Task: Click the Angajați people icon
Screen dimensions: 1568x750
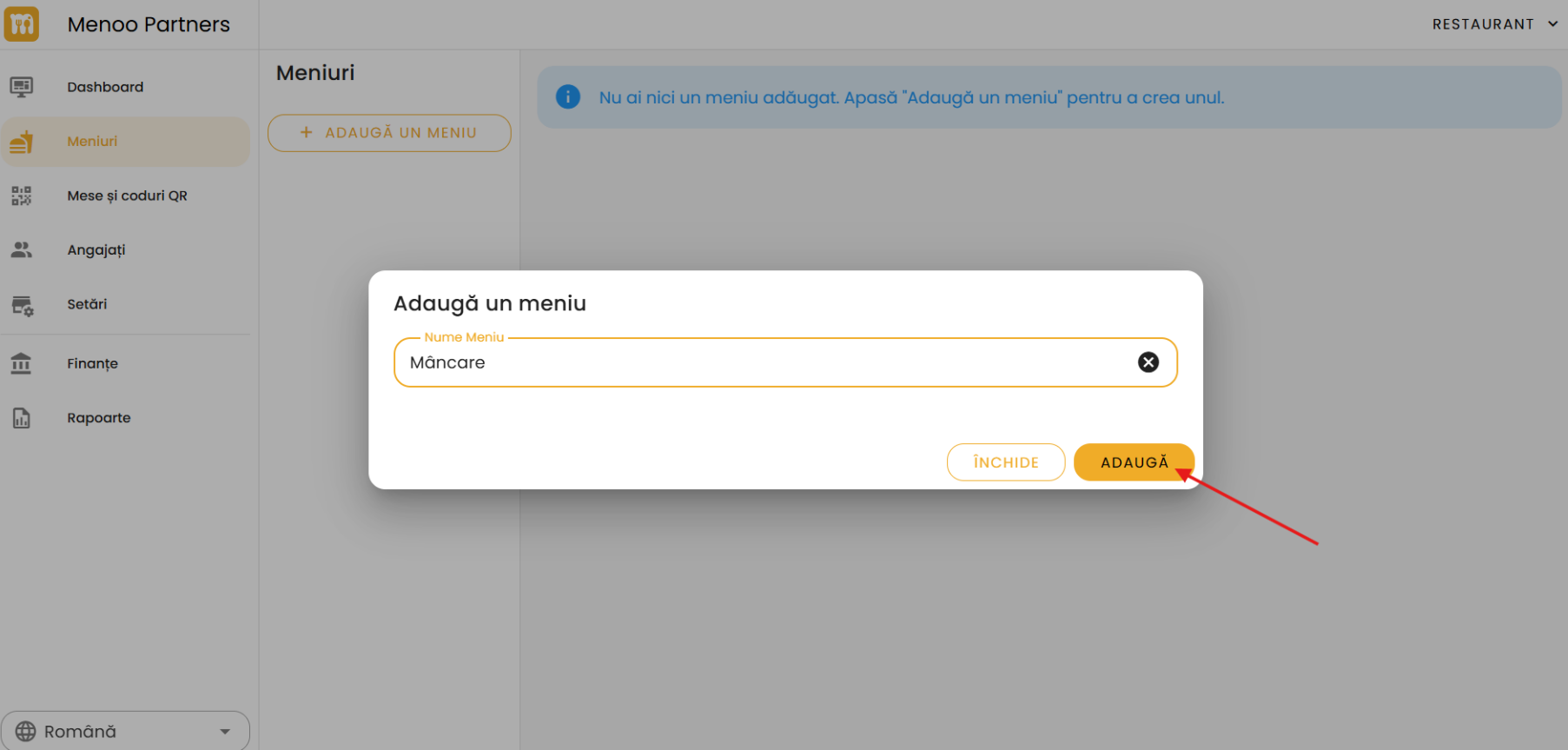Action: [x=22, y=250]
